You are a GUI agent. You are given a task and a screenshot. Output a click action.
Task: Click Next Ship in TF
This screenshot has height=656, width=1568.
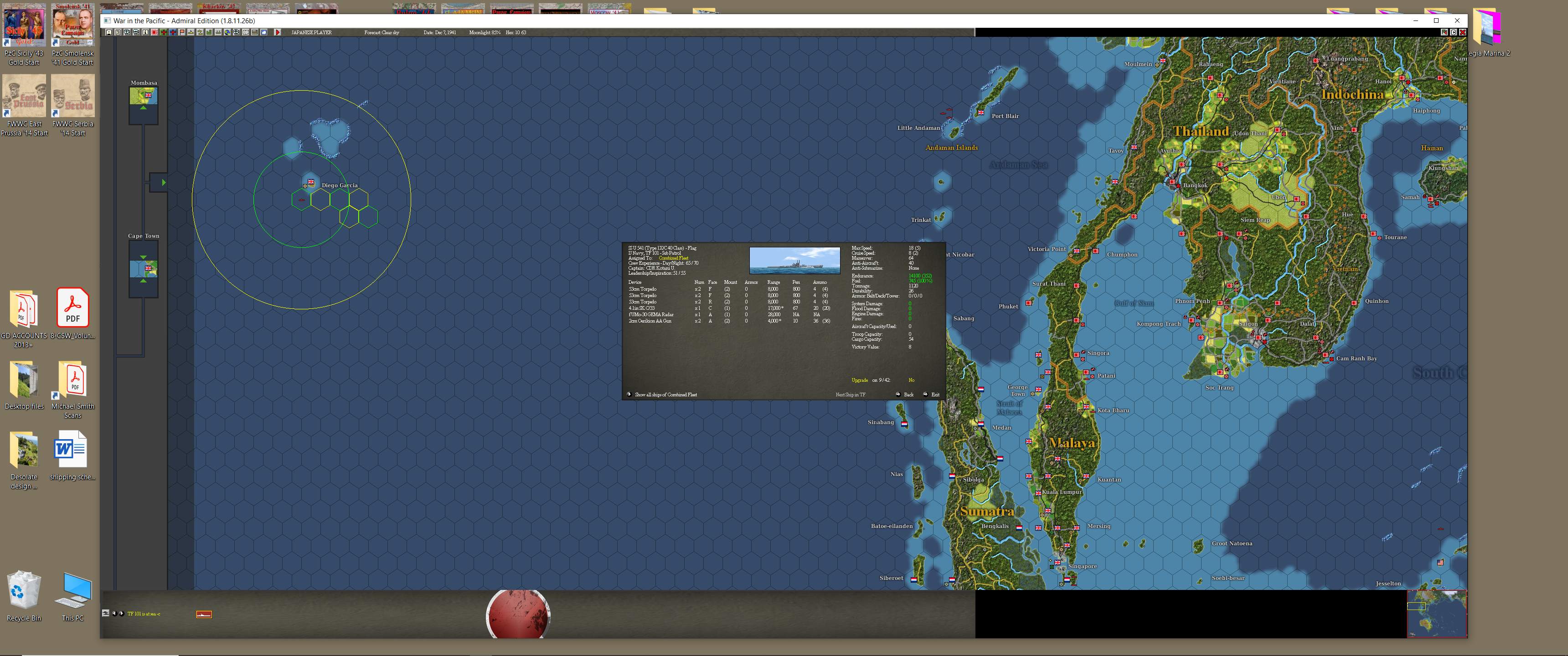(x=851, y=395)
